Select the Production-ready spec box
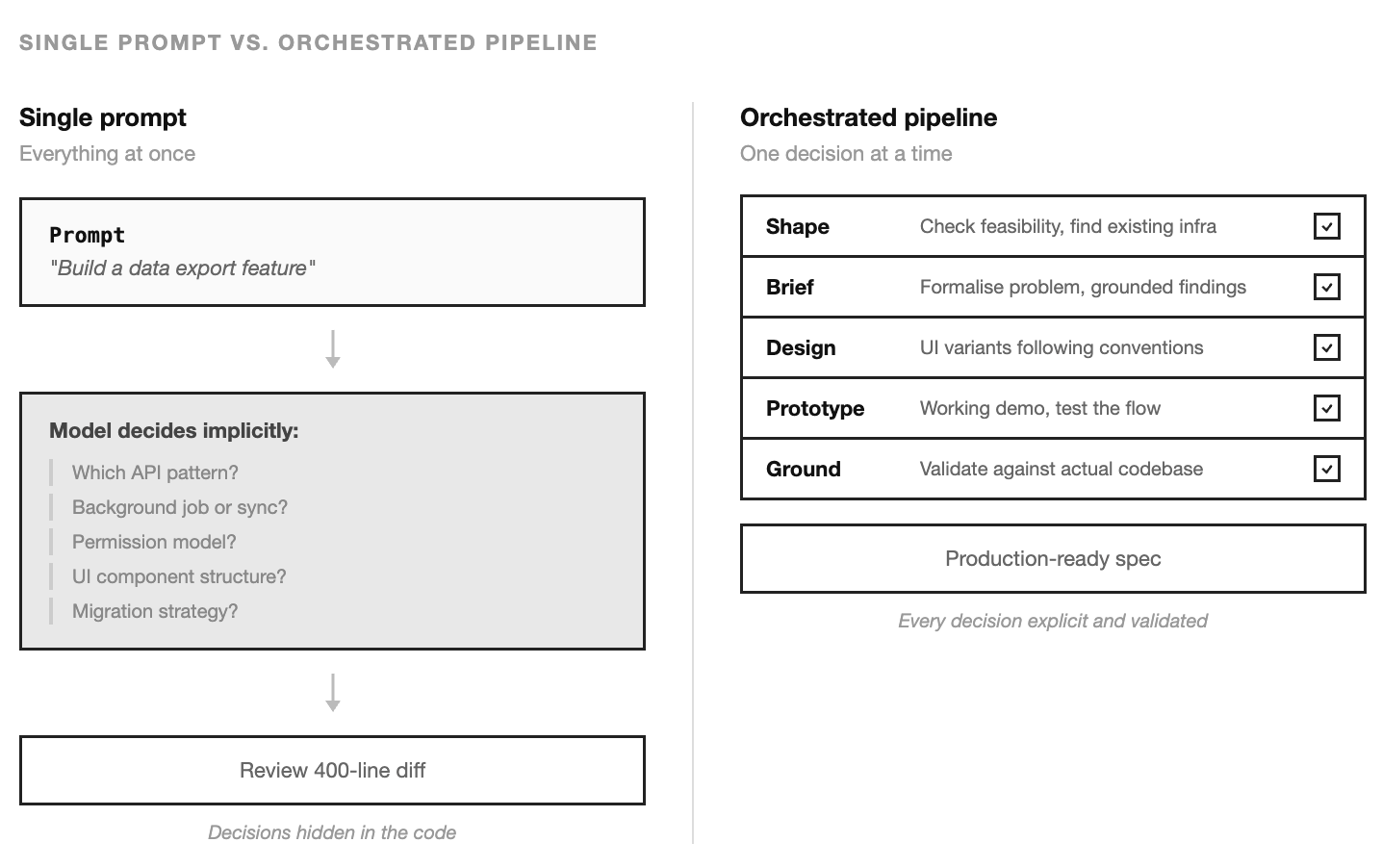Image resolution: width=1382 pixels, height=868 pixels. point(1053,558)
